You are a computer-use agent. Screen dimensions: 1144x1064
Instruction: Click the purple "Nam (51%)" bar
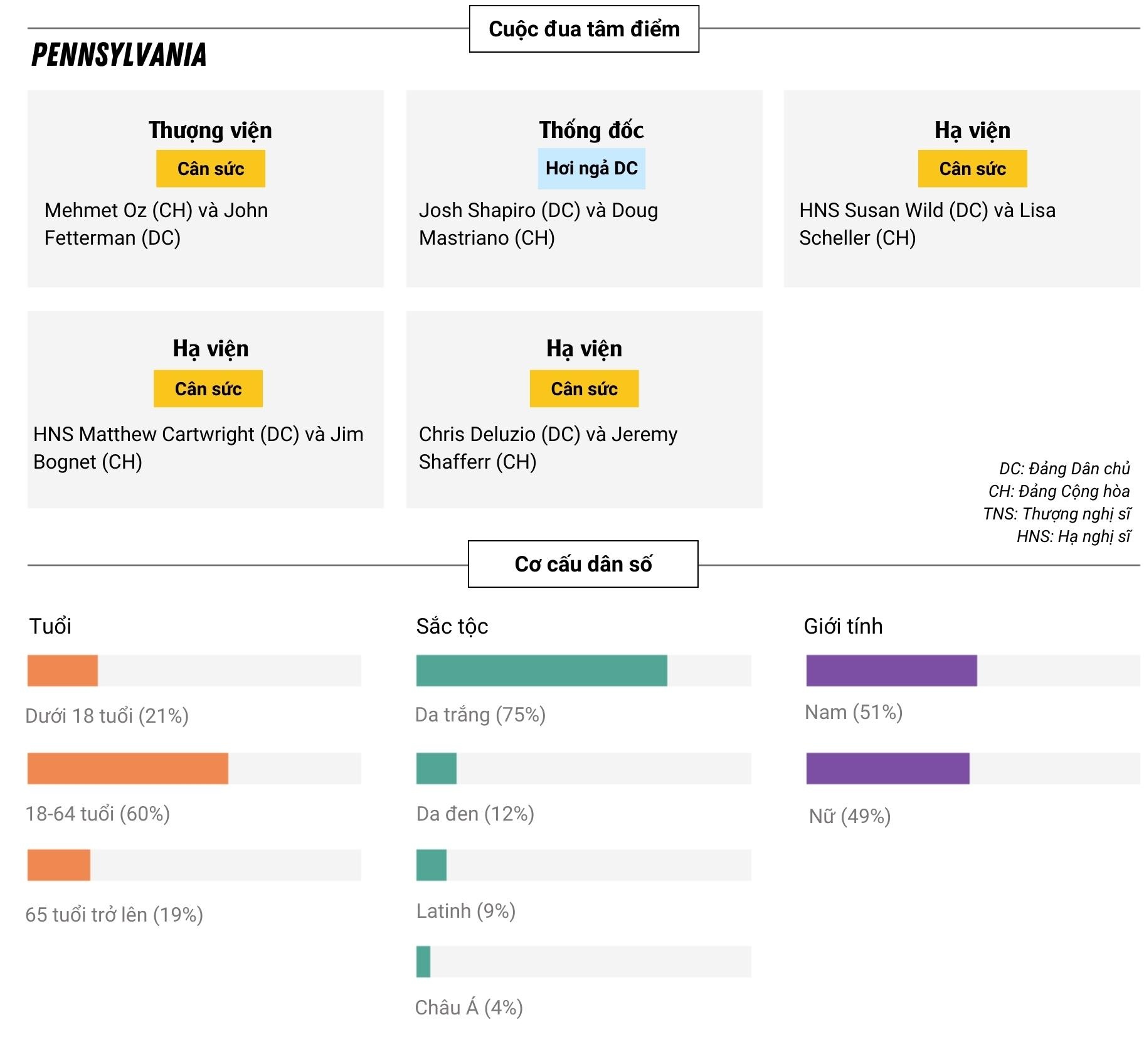coord(891,671)
